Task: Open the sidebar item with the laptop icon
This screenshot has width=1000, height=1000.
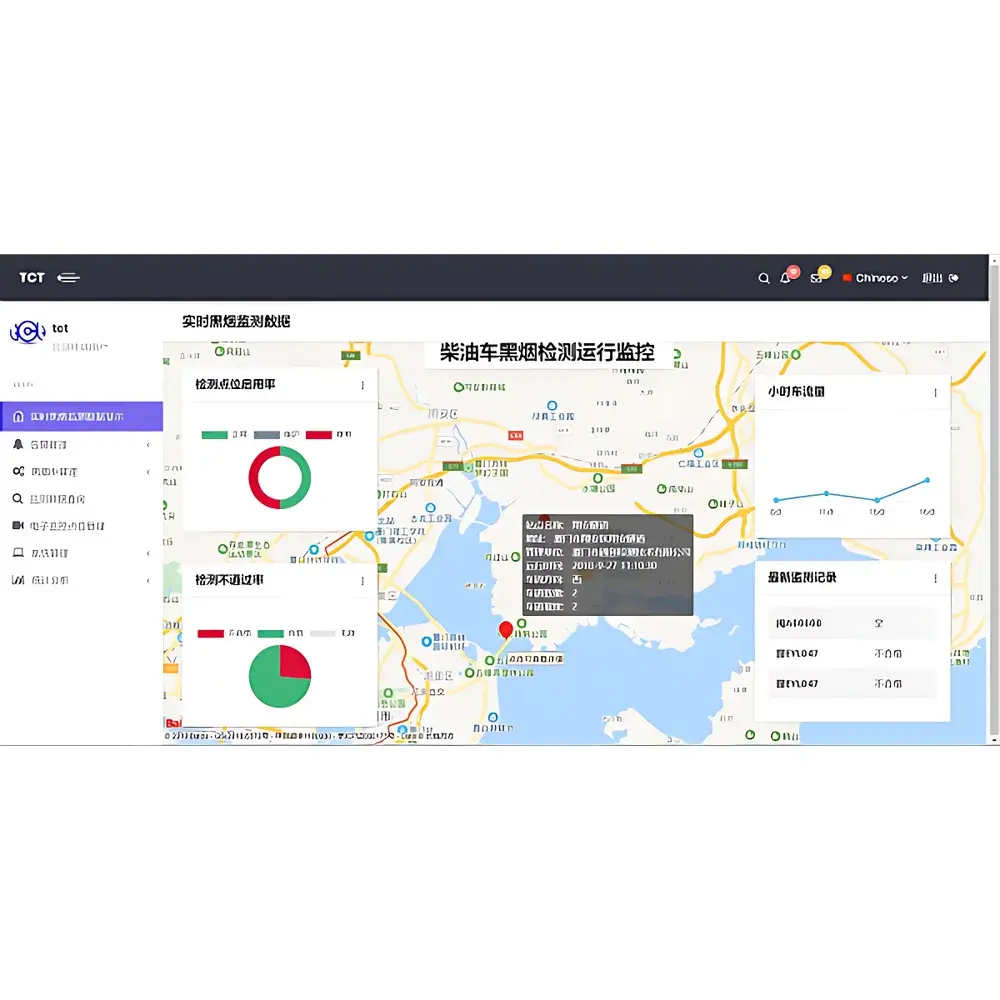Action: point(82,553)
